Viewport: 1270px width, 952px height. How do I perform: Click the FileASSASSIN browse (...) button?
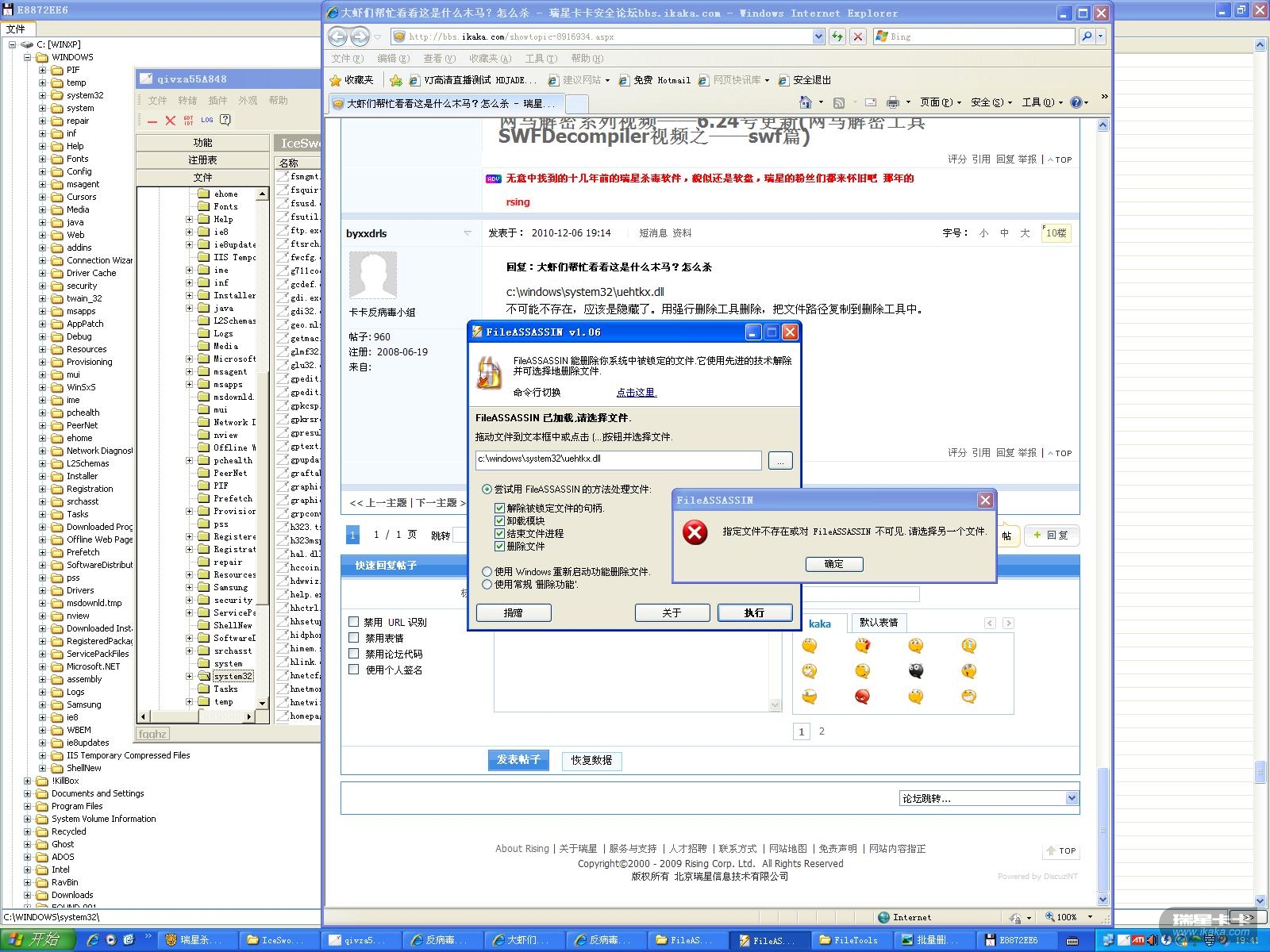pos(780,460)
